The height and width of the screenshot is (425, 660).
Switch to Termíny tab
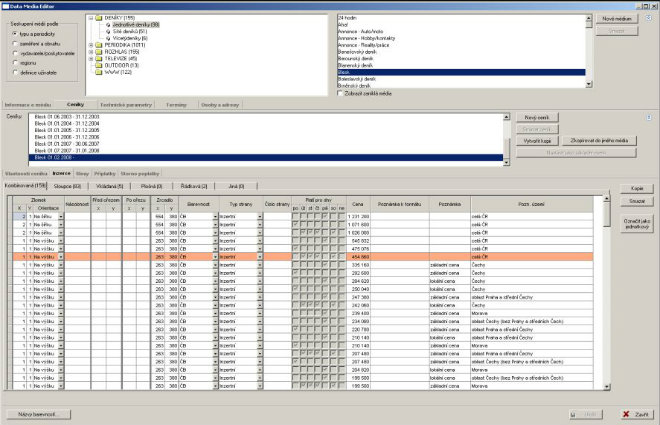click(176, 105)
